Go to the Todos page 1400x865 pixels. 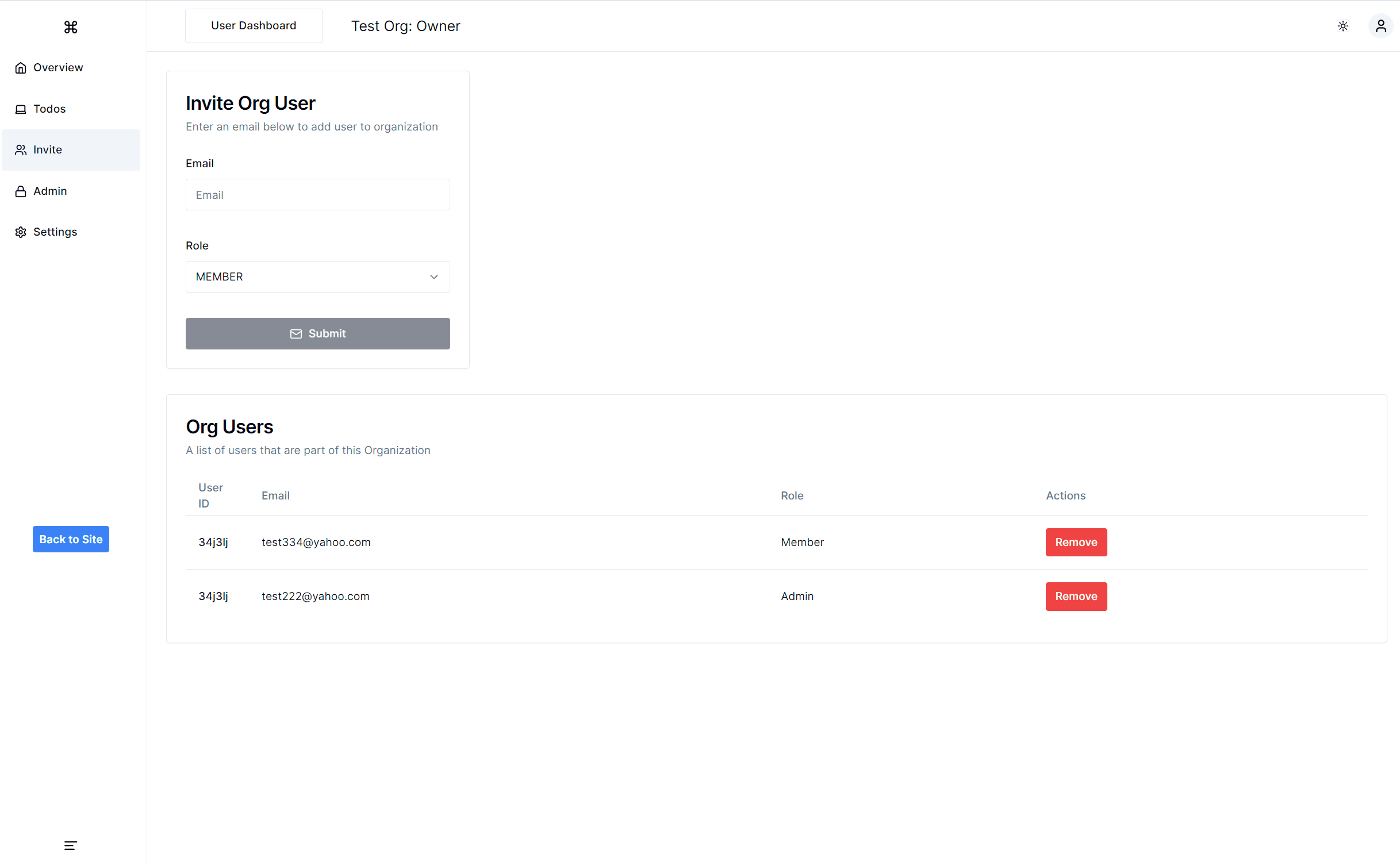tap(49, 109)
